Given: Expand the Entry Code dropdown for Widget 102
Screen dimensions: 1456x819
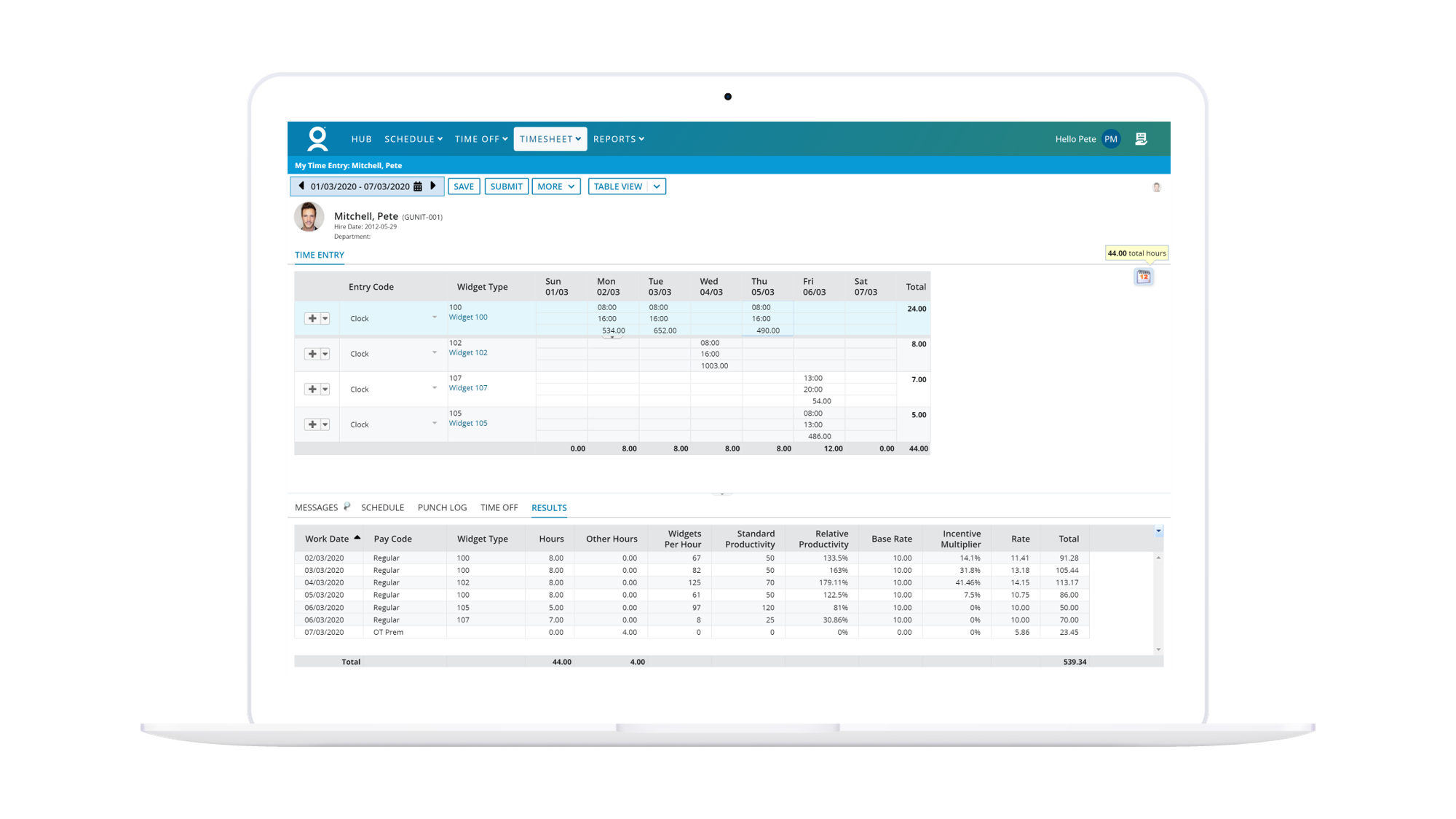Looking at the screenshot, I should click(435, 353).
